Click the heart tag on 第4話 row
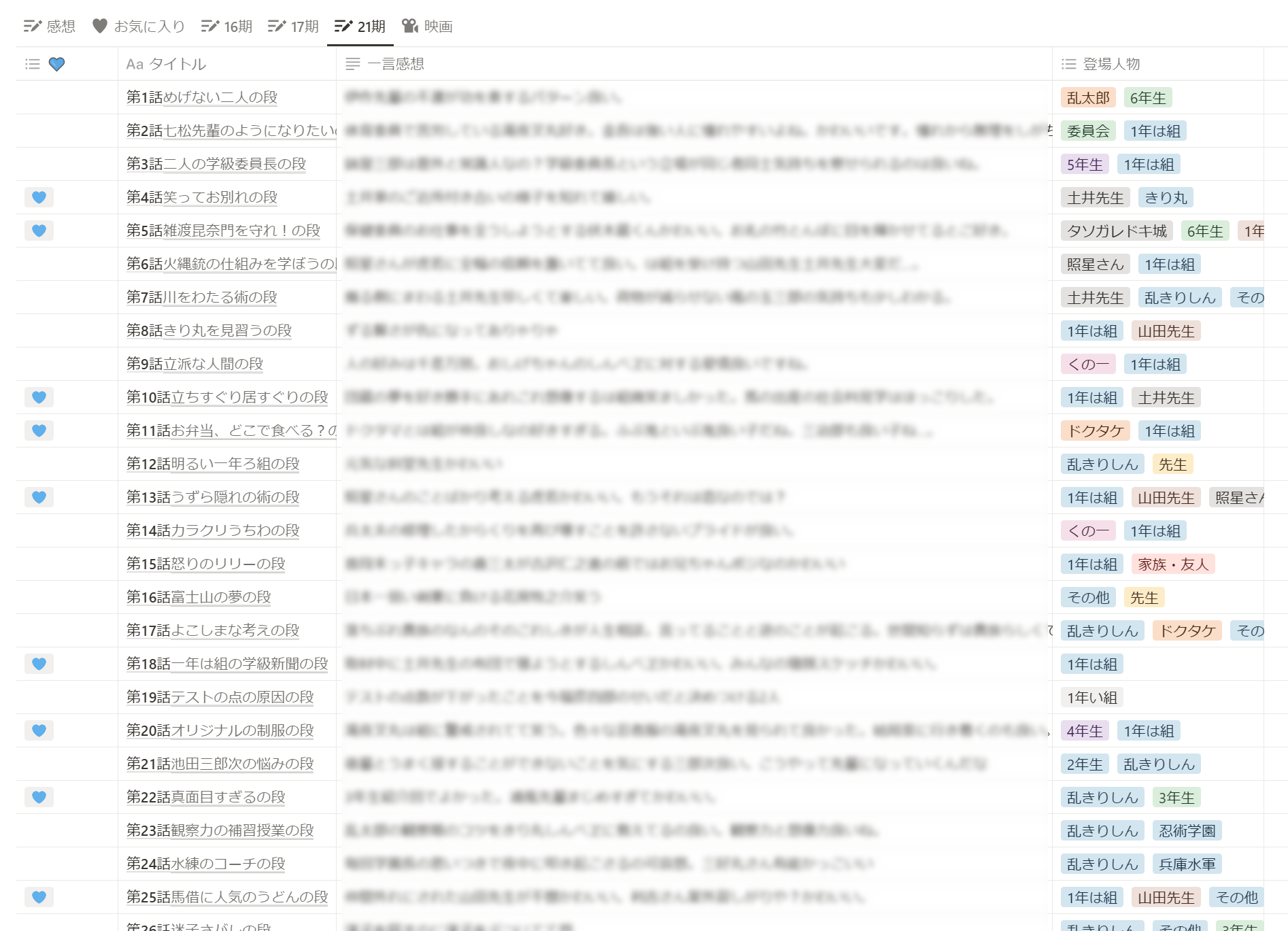This screenshot has width=1288, height=931. point(39,197)
